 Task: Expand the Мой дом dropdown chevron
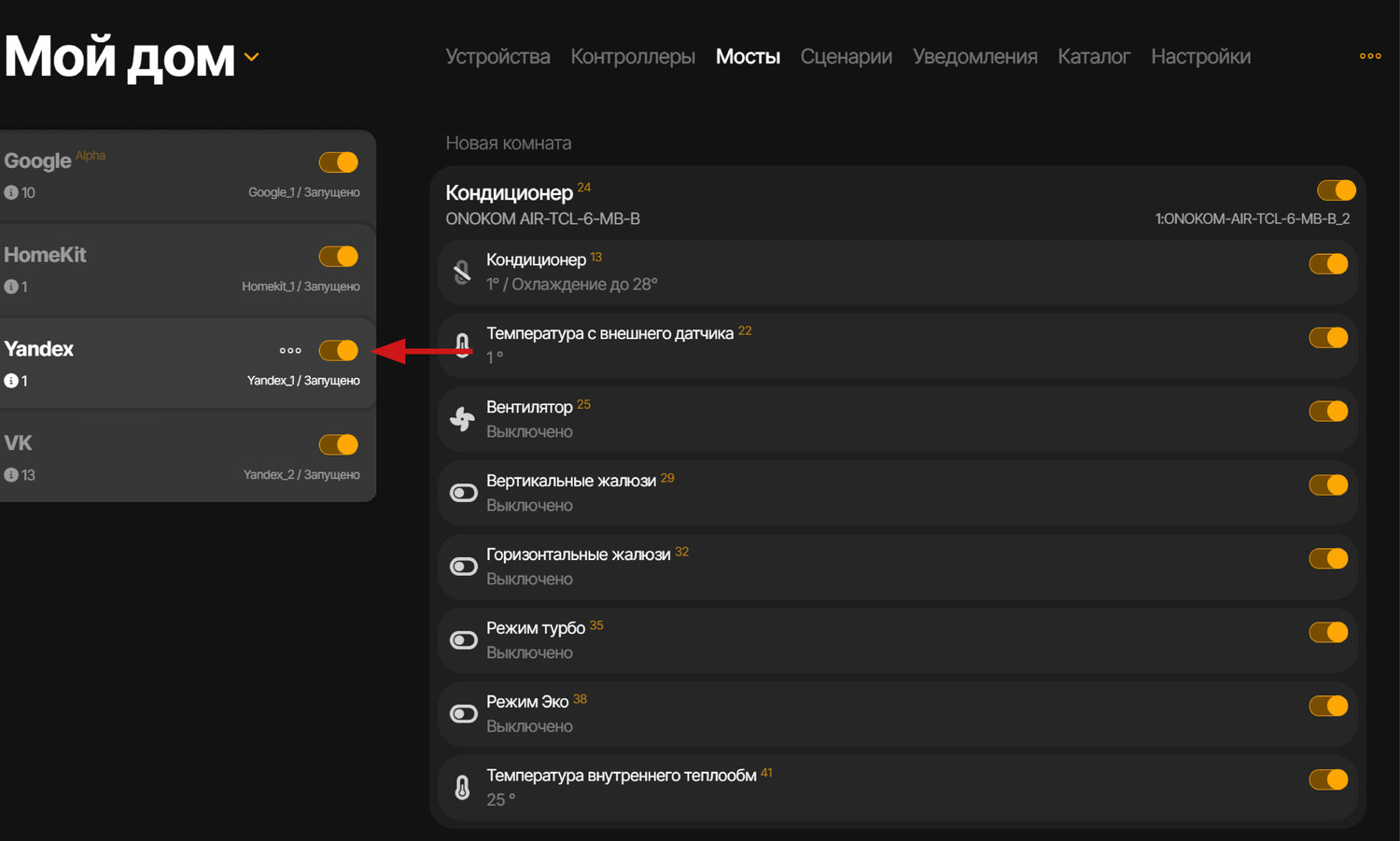point(251,57)
